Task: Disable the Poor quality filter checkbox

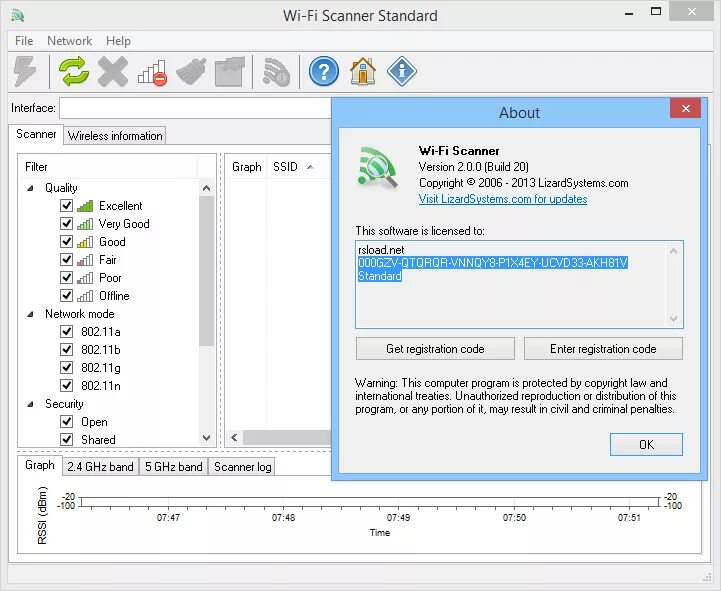Action: pyautogui.click(x=67, y=277)
